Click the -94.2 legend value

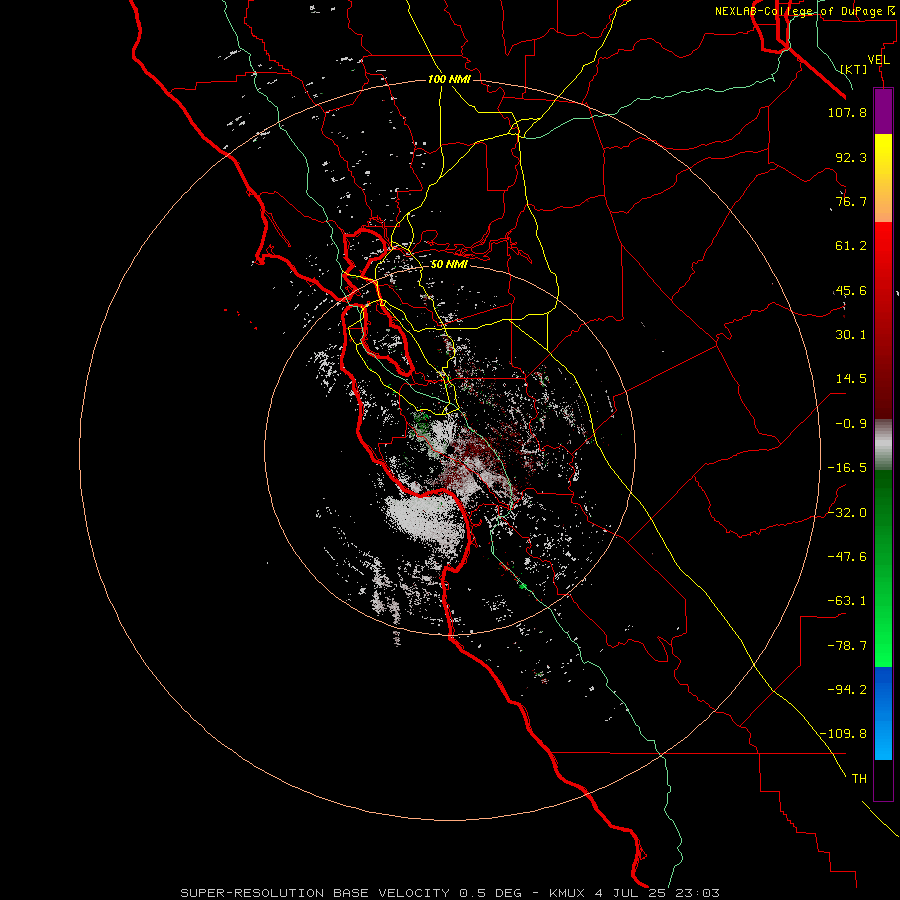pos(847,690)
